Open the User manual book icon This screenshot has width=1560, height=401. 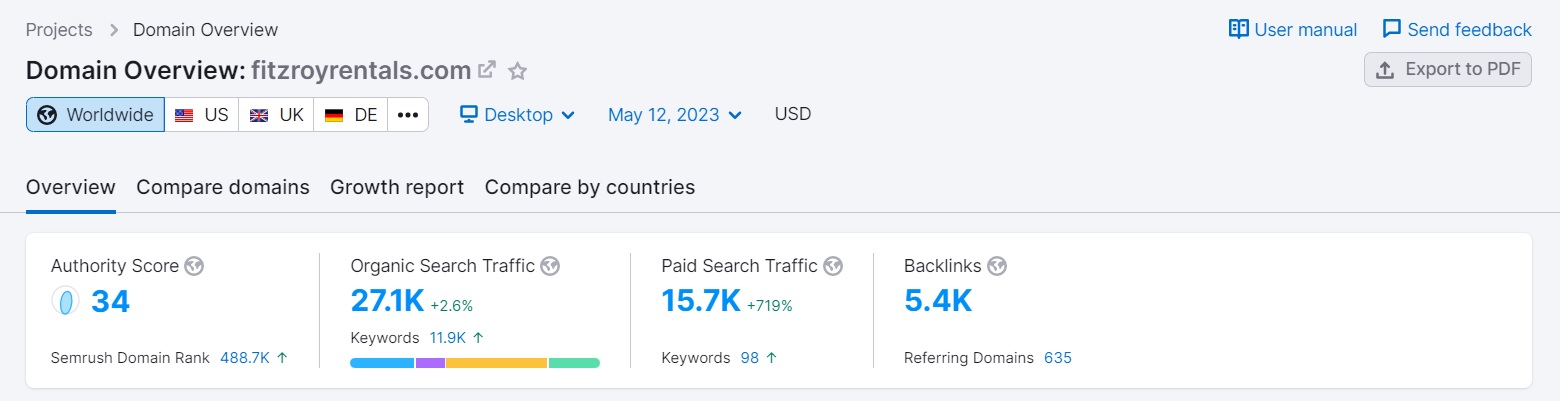[x=1239, y=29]
